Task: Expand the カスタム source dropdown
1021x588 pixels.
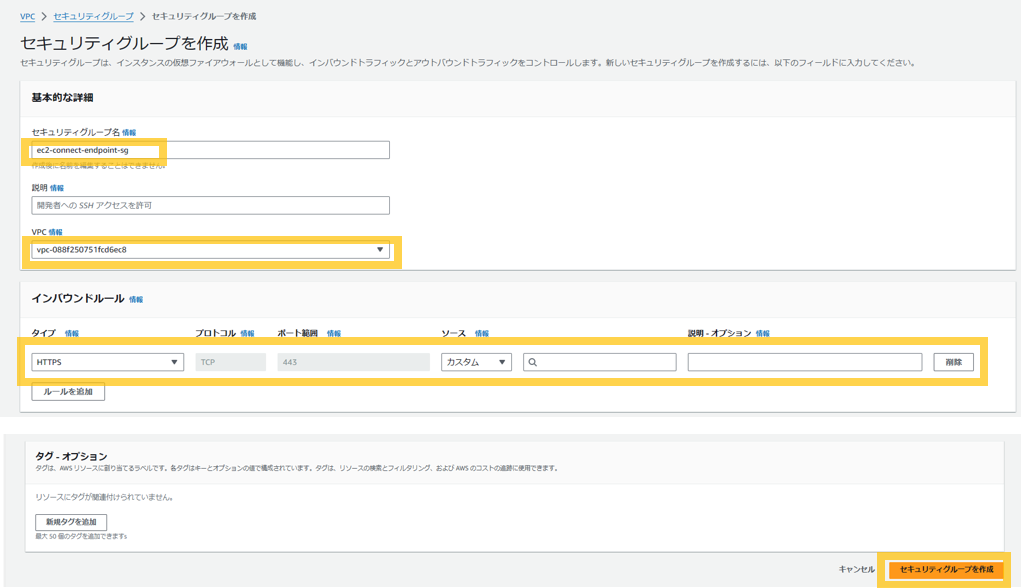Action: [x=476, y=362]
